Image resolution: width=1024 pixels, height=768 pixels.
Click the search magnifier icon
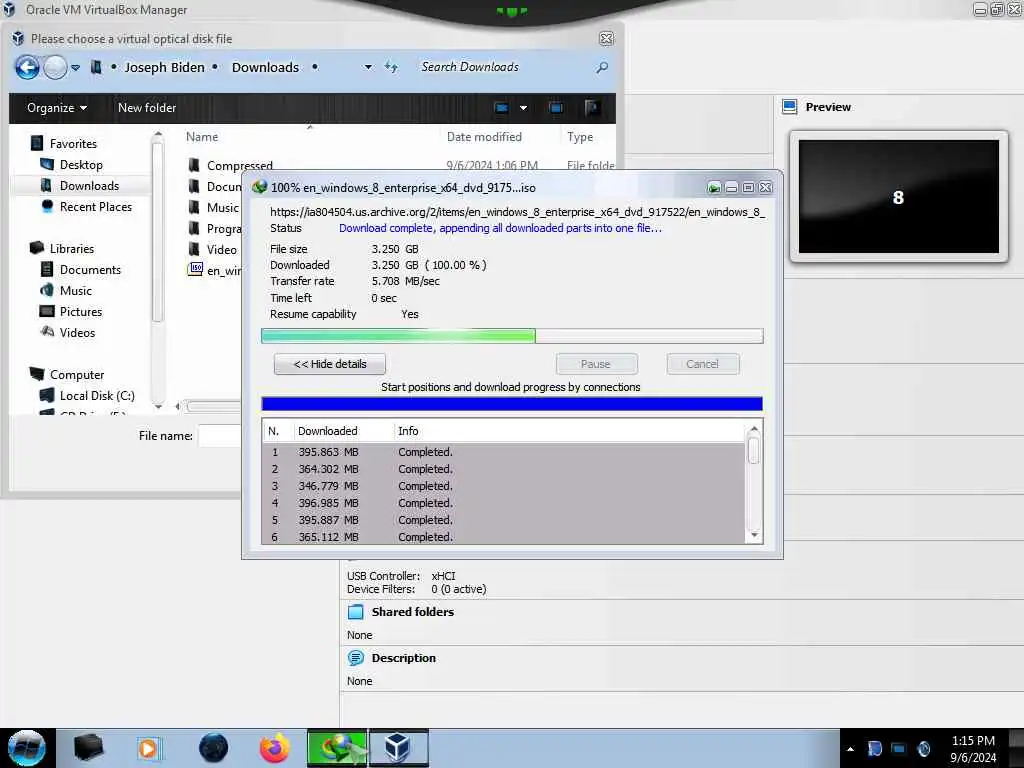coord(602,67)
